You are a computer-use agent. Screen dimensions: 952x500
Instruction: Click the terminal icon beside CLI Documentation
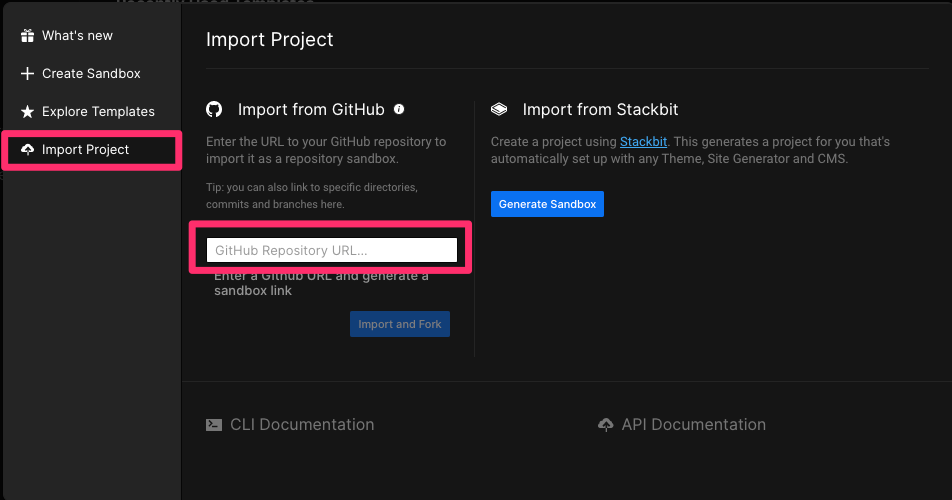click(x=214, y=425)
